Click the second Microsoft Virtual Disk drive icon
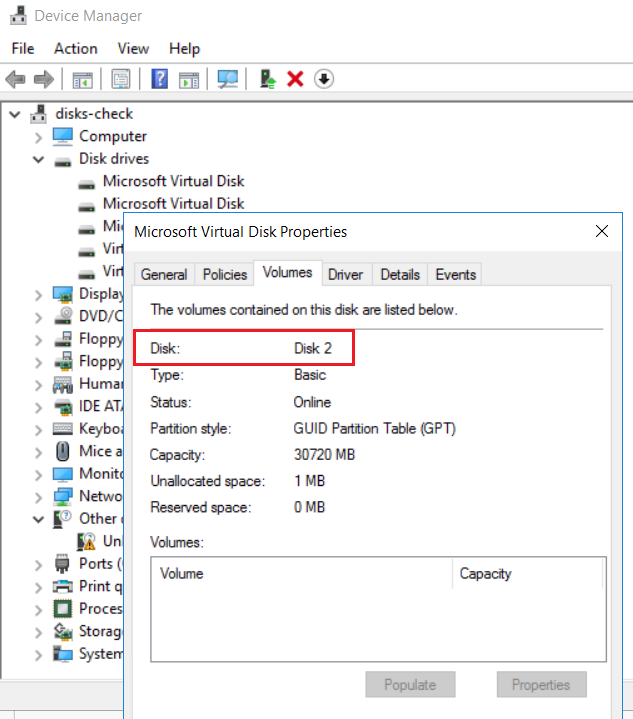Image resolution: width=633 pixels, height=719 pixels. click(86, 207)
